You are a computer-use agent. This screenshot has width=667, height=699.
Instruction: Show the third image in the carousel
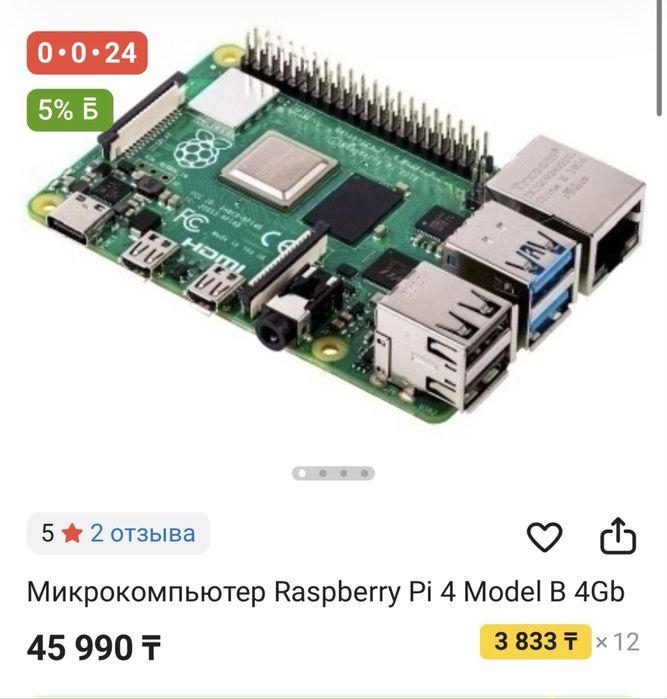[344, 473]
